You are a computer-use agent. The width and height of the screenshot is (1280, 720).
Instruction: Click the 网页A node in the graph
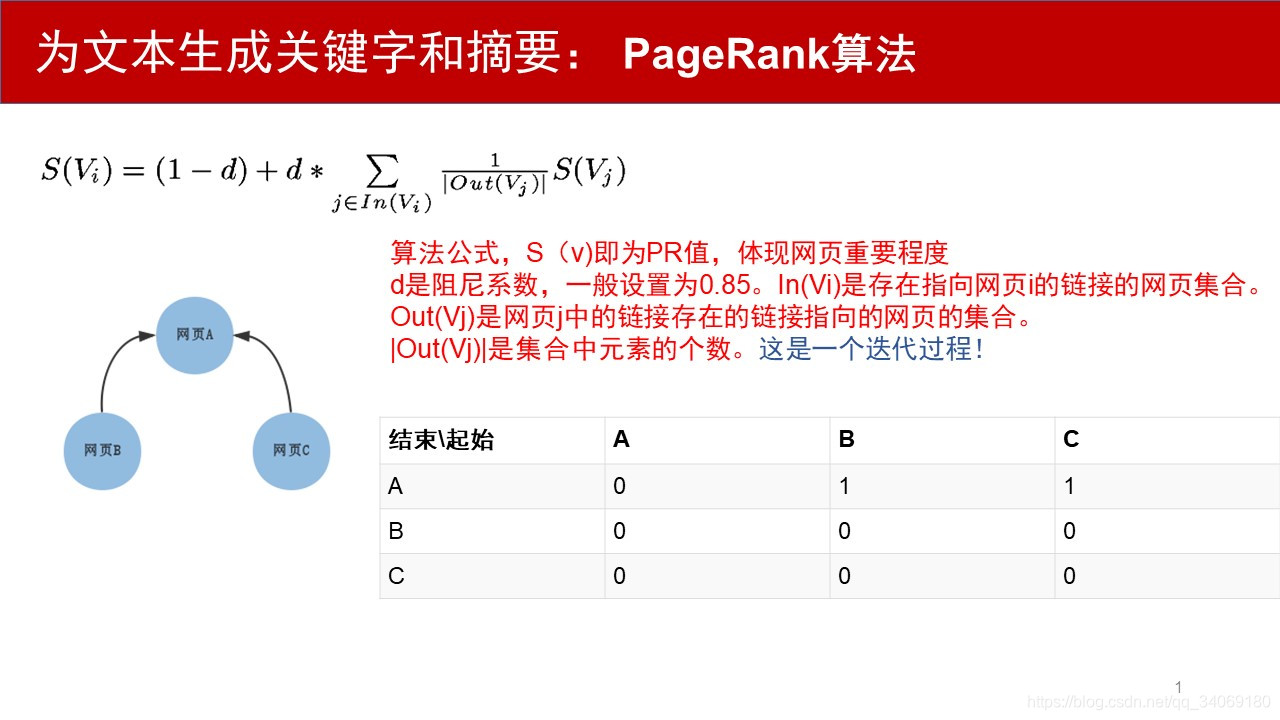tap(195, 335)
